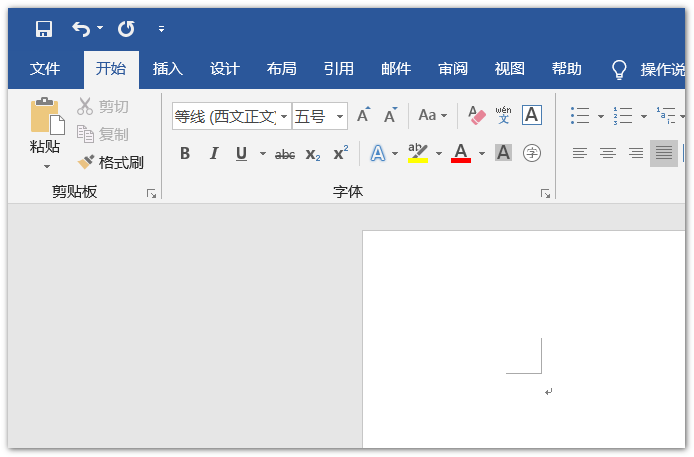Toggle character shading gray A
Image resolution: width=694 pixels, height=457 pixels.
point(503,153)
